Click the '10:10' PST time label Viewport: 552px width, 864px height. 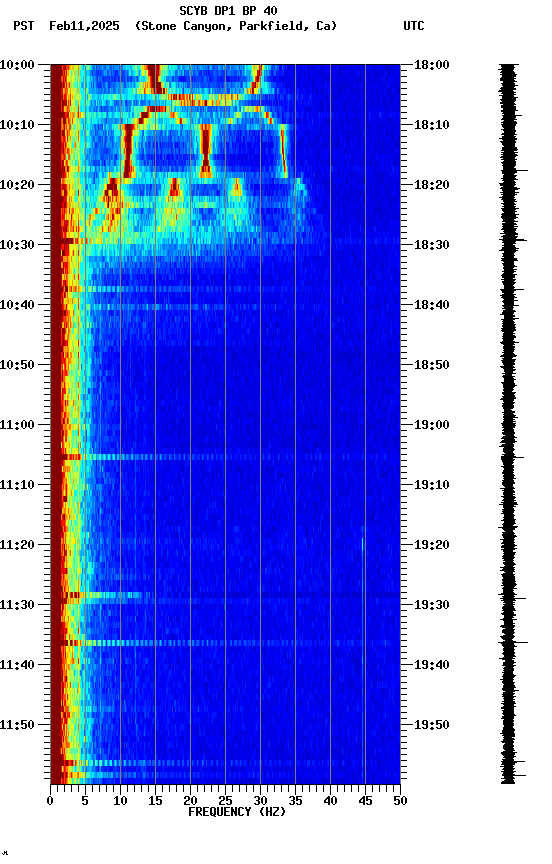click(17, 125)
